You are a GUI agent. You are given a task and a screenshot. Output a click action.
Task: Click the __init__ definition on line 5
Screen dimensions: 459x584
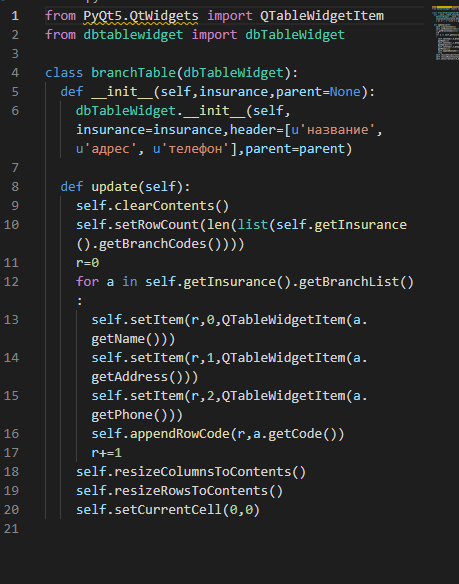tap(122, 92)
